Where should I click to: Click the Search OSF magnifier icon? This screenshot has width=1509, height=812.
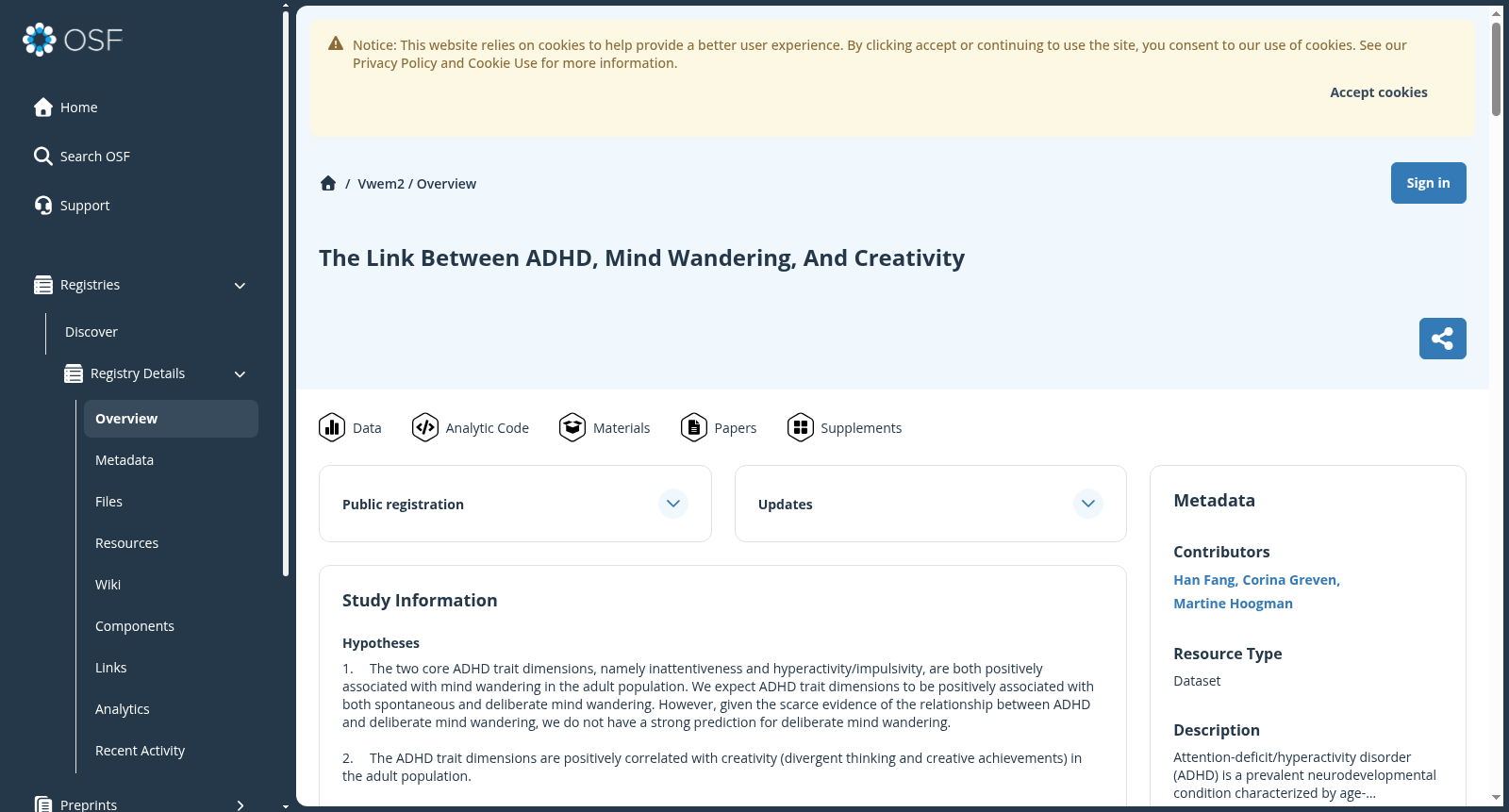pyautogui.click(x=43, y=157)
